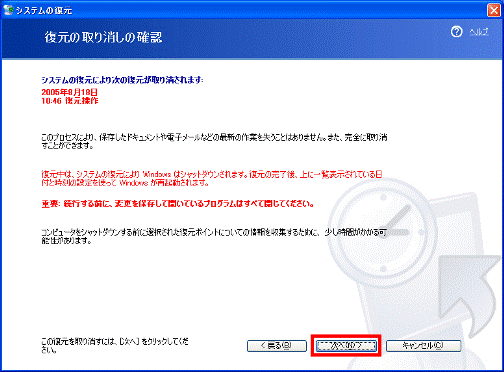Click the System Restore title bar icon
Screen dimensions: 504x372
click(8, 10)
